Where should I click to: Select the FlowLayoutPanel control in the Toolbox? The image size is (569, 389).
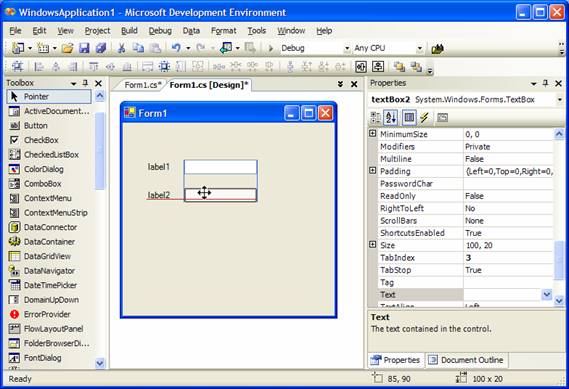pos(49,329)
